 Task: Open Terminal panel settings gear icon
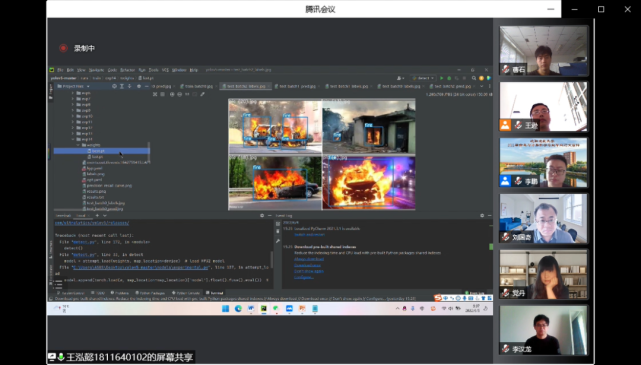click(x=262, y=215)
